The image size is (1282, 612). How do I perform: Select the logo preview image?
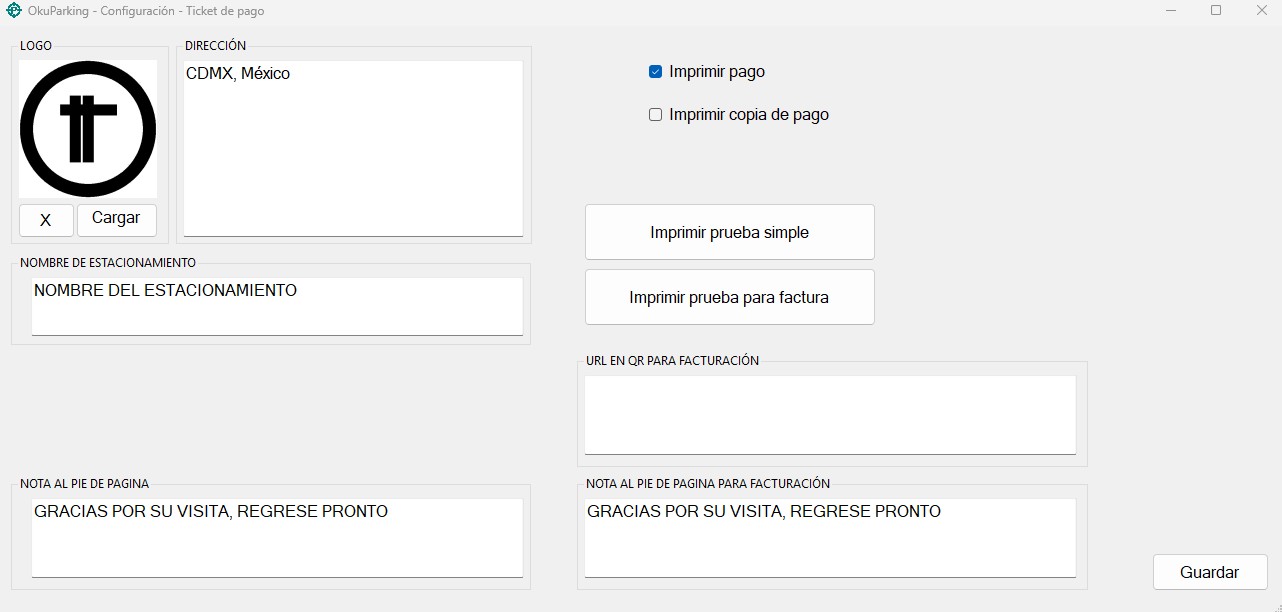[x=88, y=129]
